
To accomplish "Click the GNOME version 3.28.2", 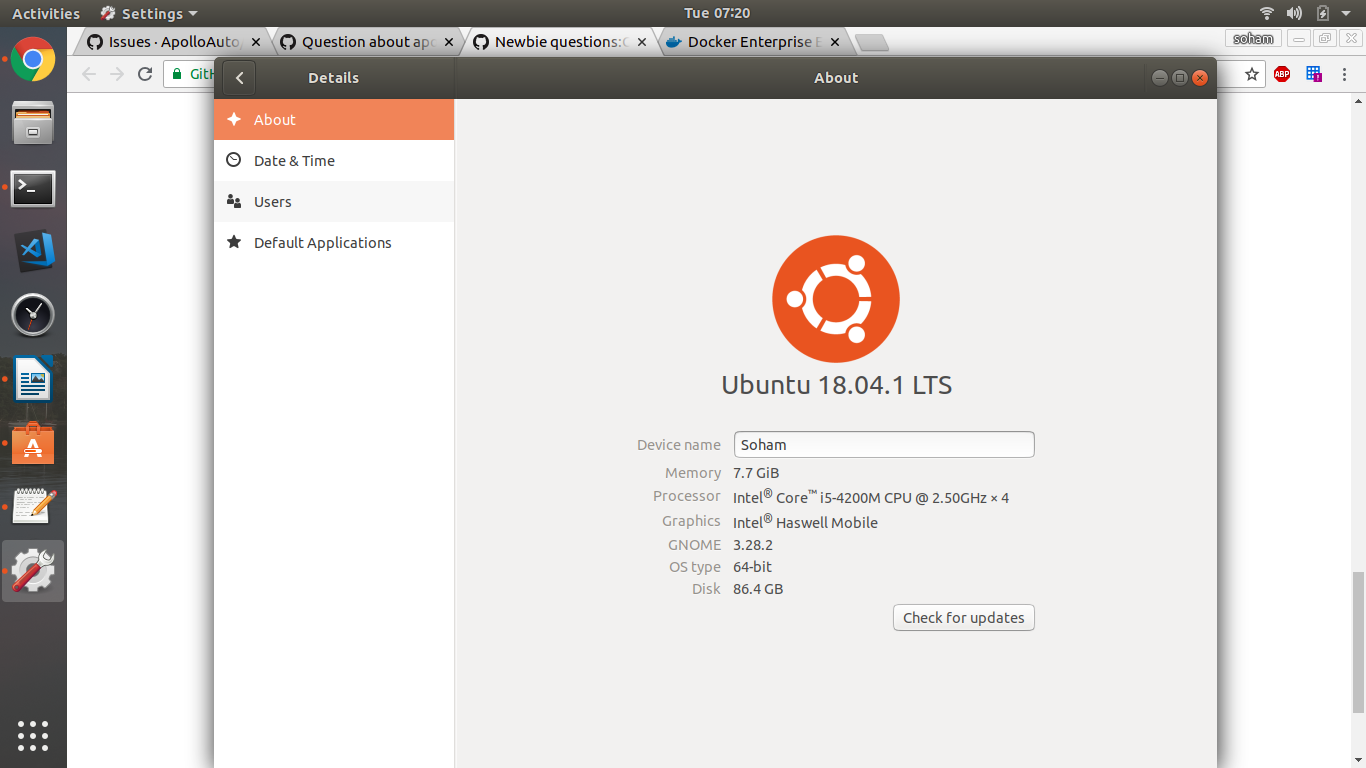I will 753,545.
